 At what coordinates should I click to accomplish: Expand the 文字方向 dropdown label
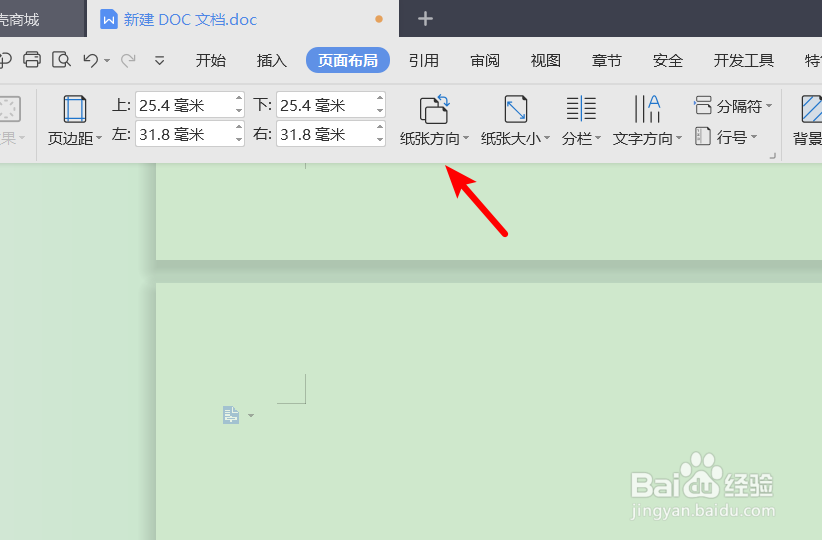pyautogui.click(x=647, y=138)
